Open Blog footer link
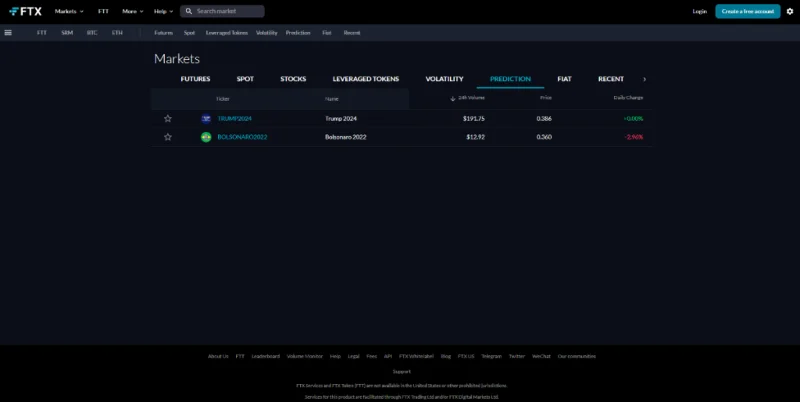Screen dimensions: 800x402 [446, 356]
